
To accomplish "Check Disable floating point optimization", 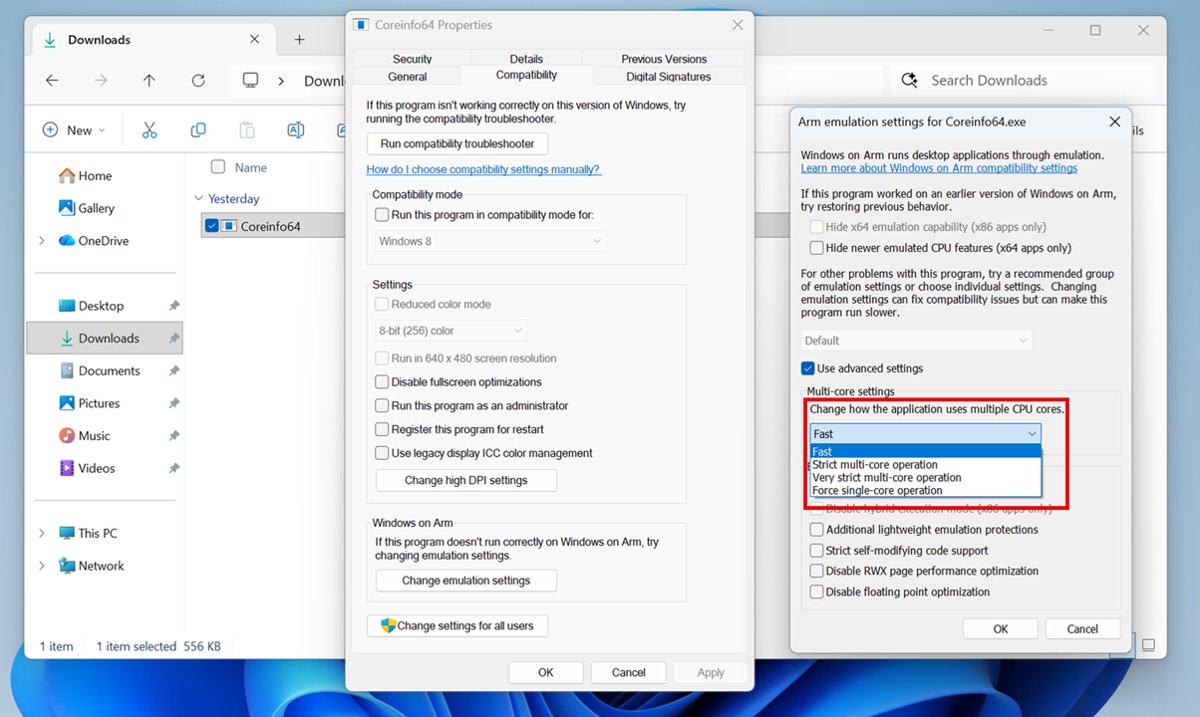I will [817, 593].
